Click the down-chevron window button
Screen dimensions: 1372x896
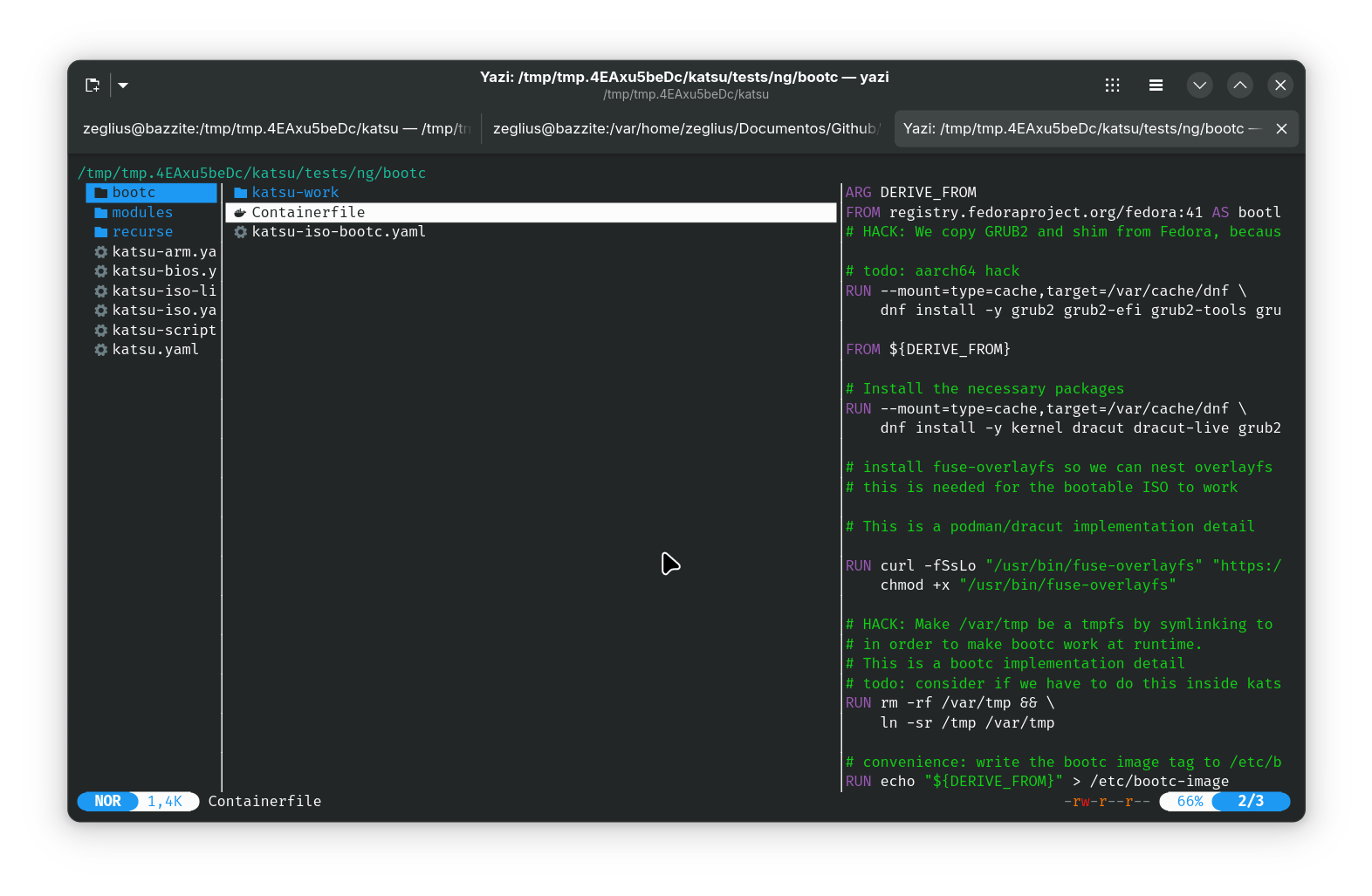1199,85
